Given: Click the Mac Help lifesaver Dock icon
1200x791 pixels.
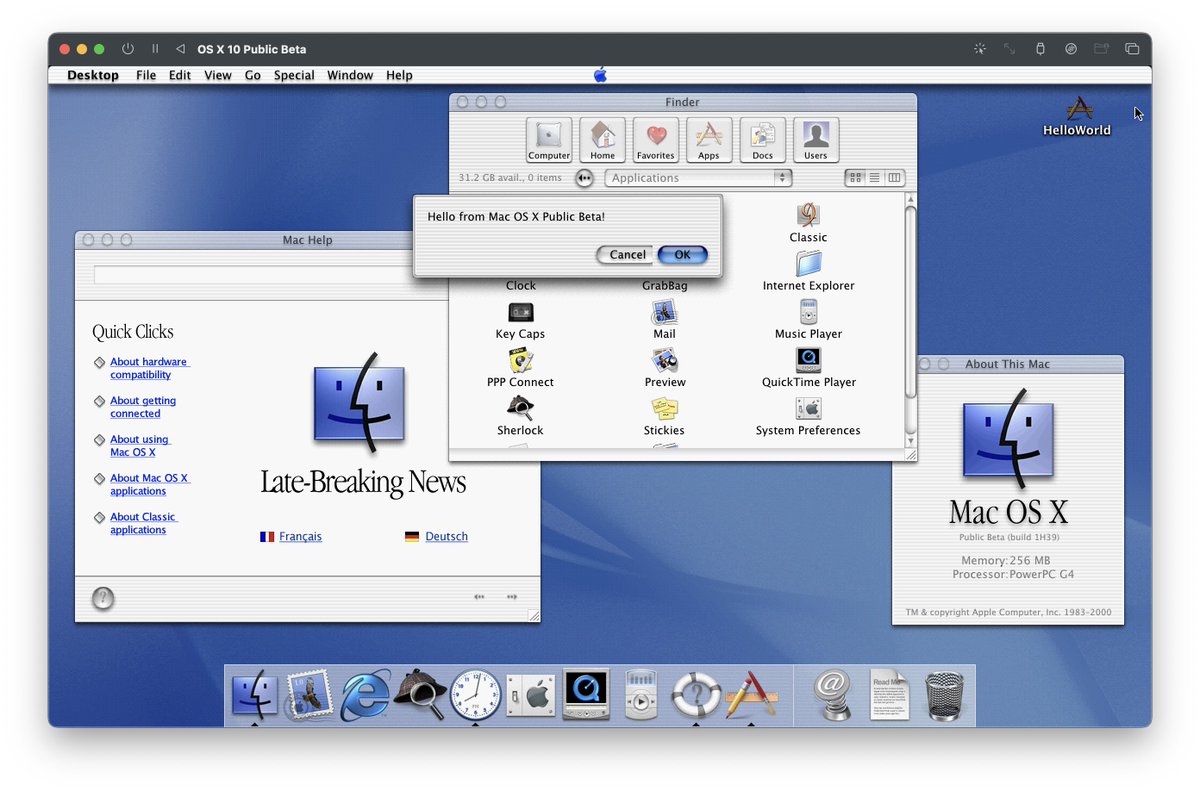Looking at the screenshot, I should (696, 695).
